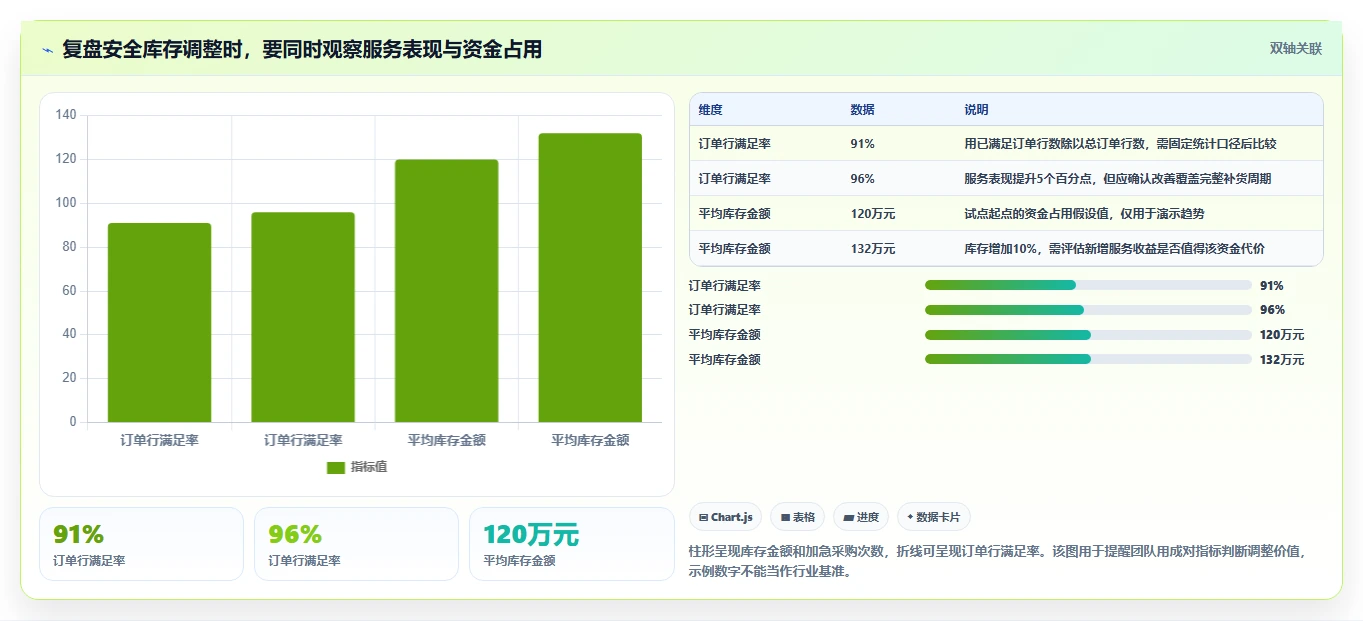Select the 进度 chip
Image resolution: width=1363 pixels, height=621 pixels.
pyautogui.click(x=861, y=517)
